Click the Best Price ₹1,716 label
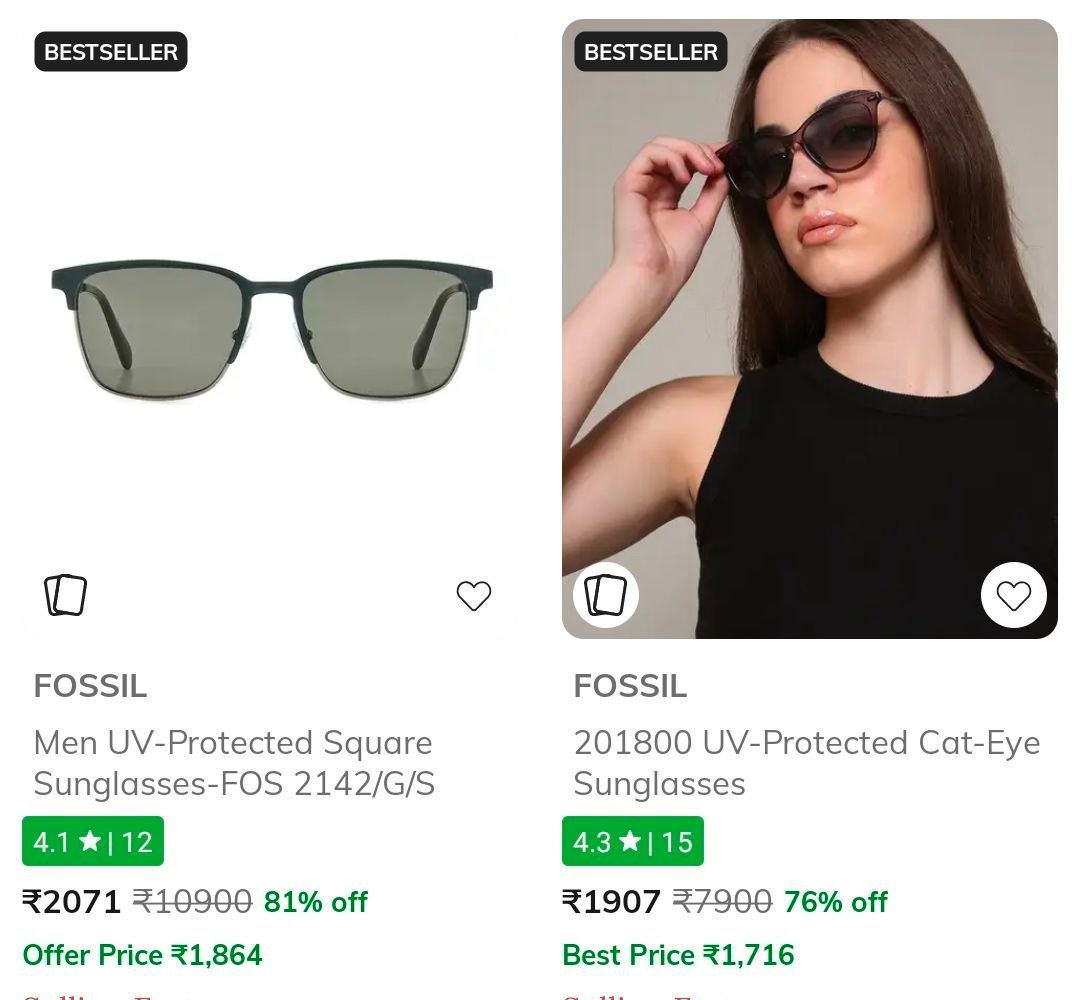 click(x=680, y=954)
